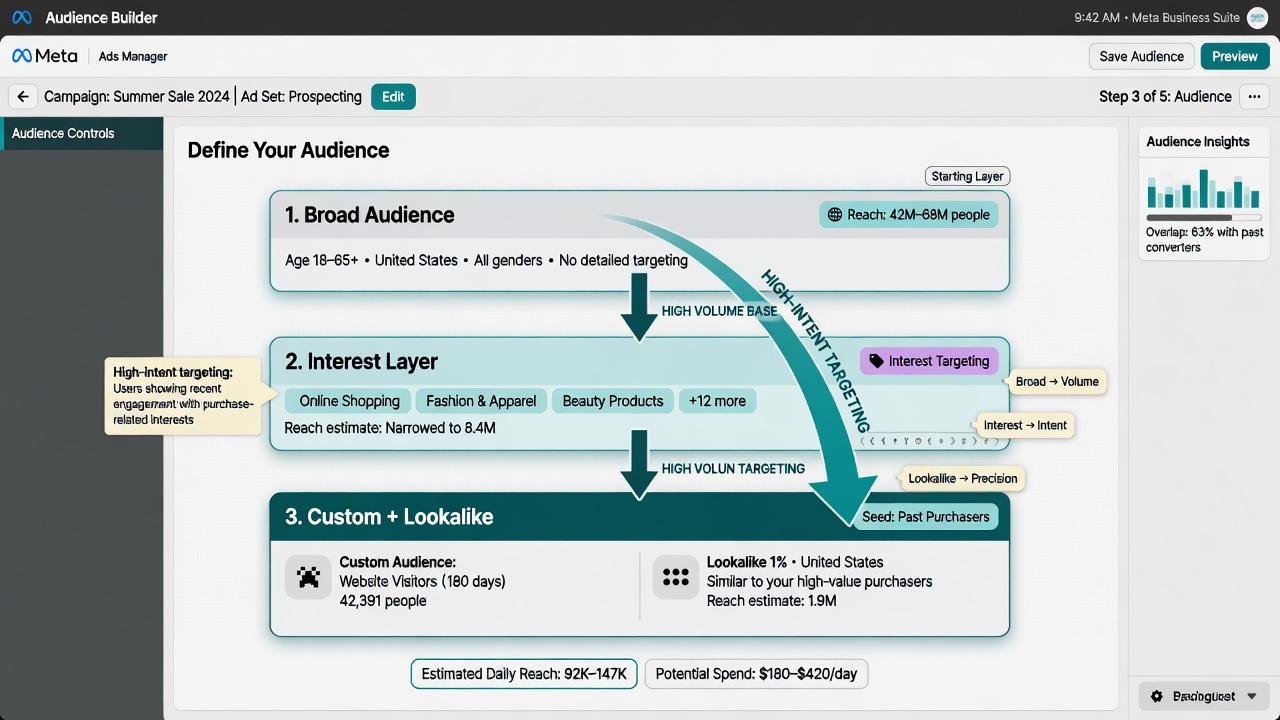Click Potential Spend: $180–$420/day pill

(x=756, y=674)
